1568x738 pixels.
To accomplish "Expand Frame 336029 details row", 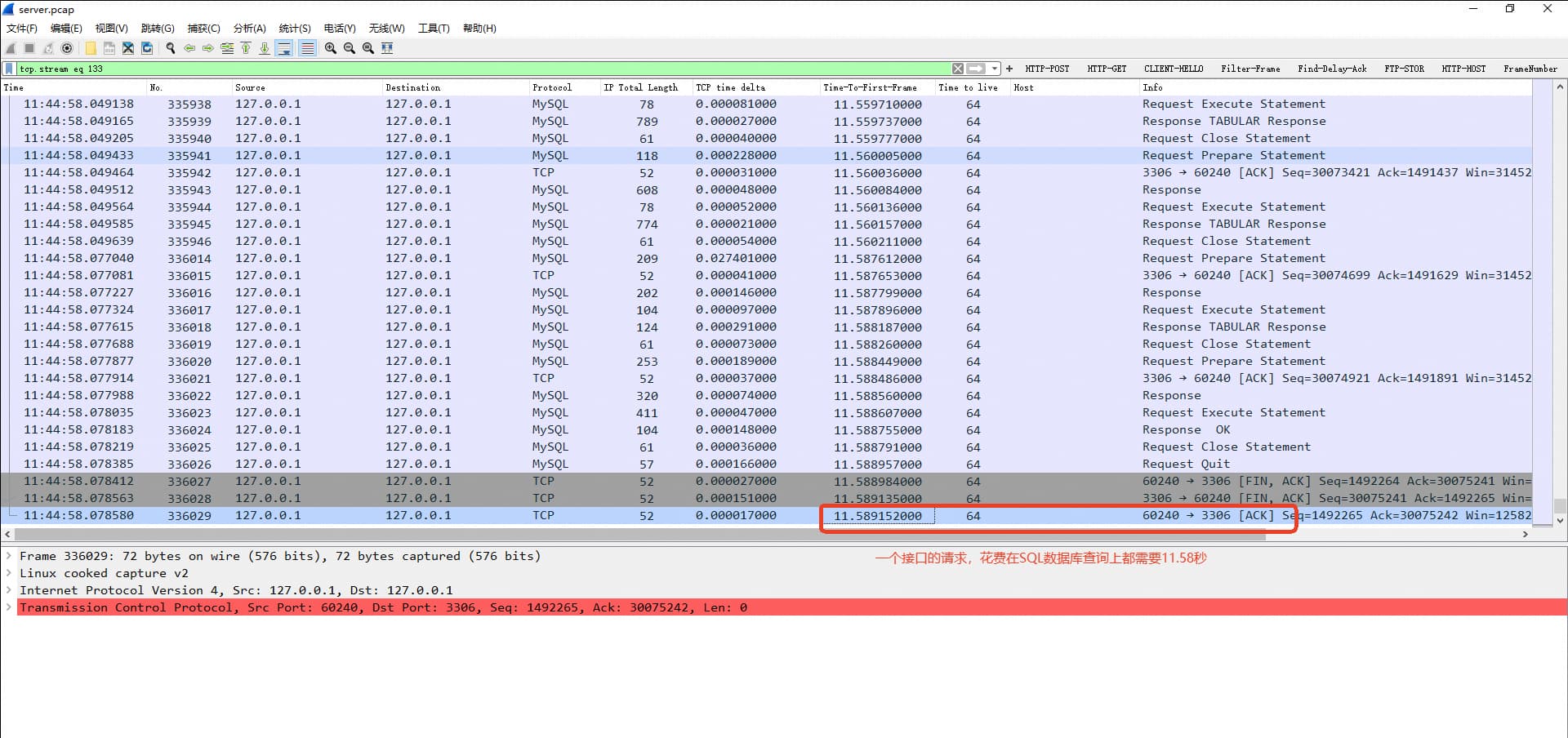I will (x=9, y=556).
